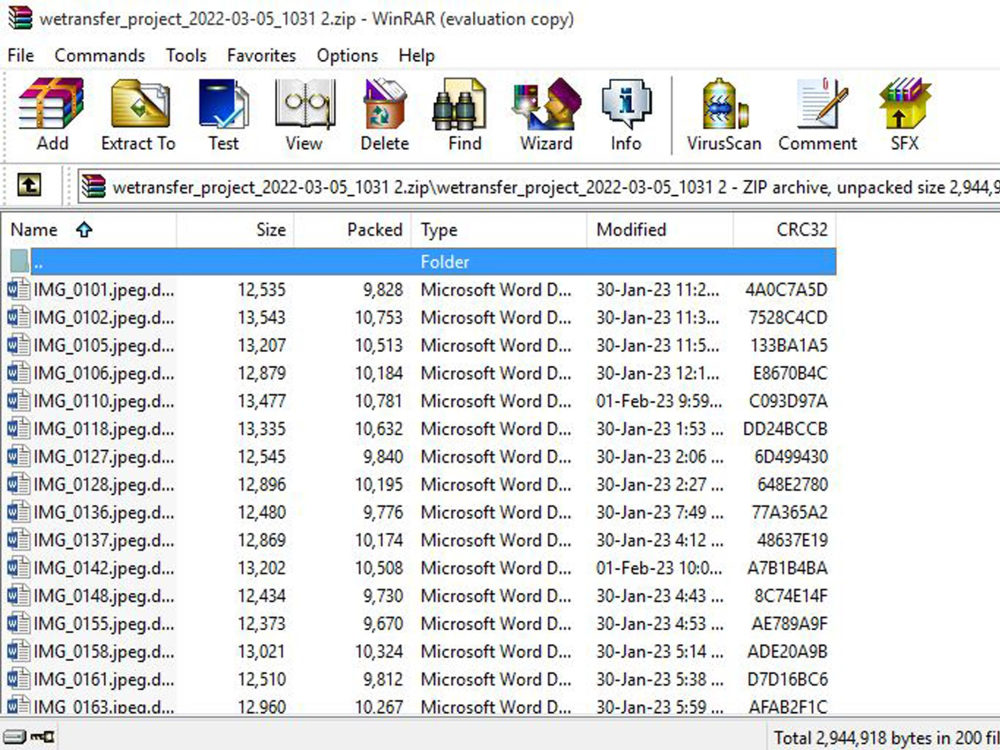Click status bar total bytes text
This screenshot has width=1000, height=750.
tap(886, 738)
